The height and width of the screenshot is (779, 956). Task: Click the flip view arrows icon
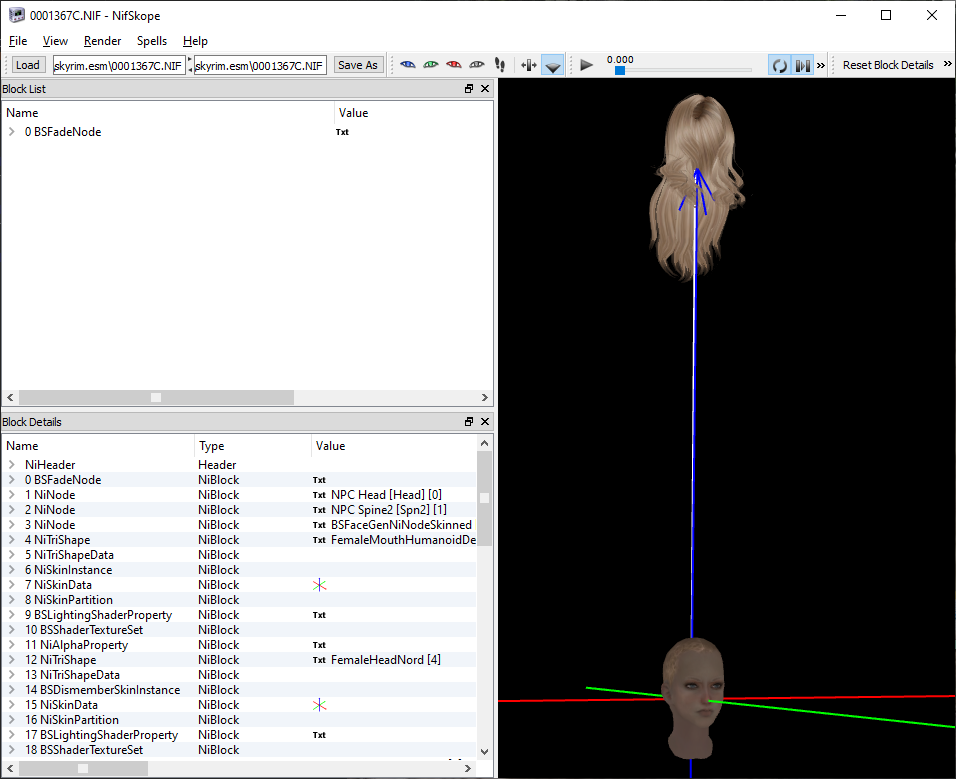tap(529, 65)
